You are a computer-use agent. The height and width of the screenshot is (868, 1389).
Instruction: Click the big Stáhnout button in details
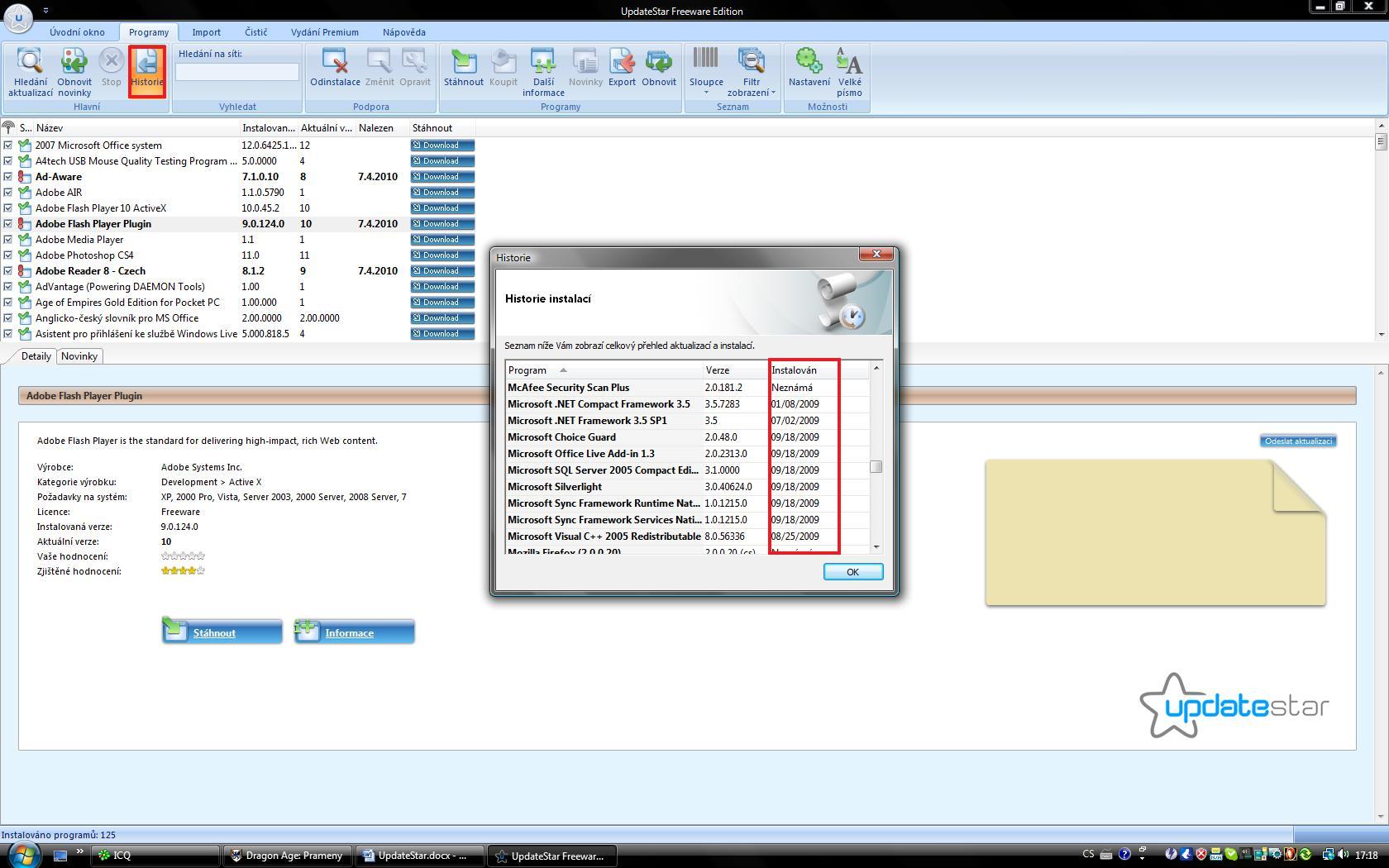[222, 631]
